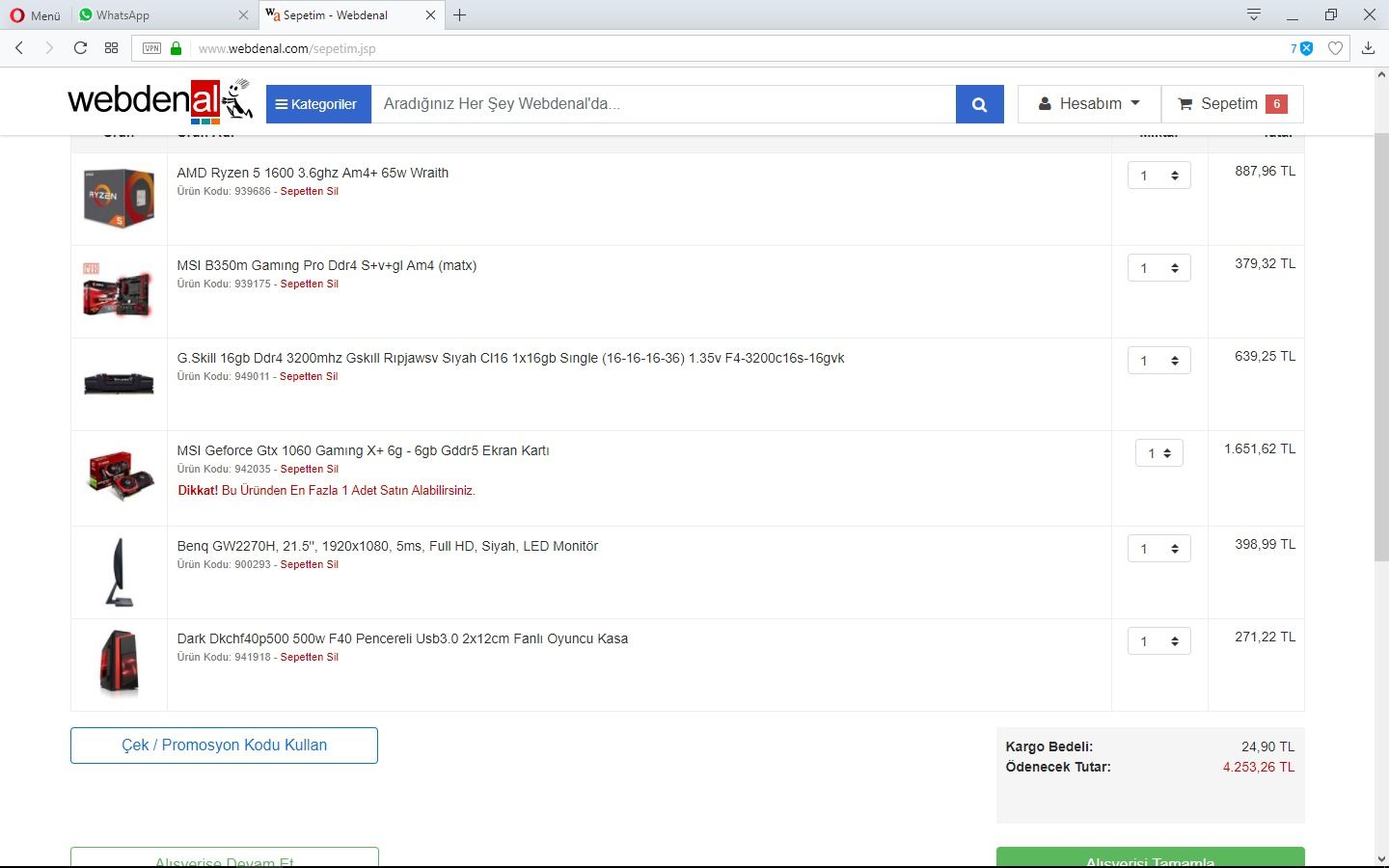The image size is (1389, 868).
Task: Remove MSI B350m motherboard from cart
Action: tap(309, 284)
